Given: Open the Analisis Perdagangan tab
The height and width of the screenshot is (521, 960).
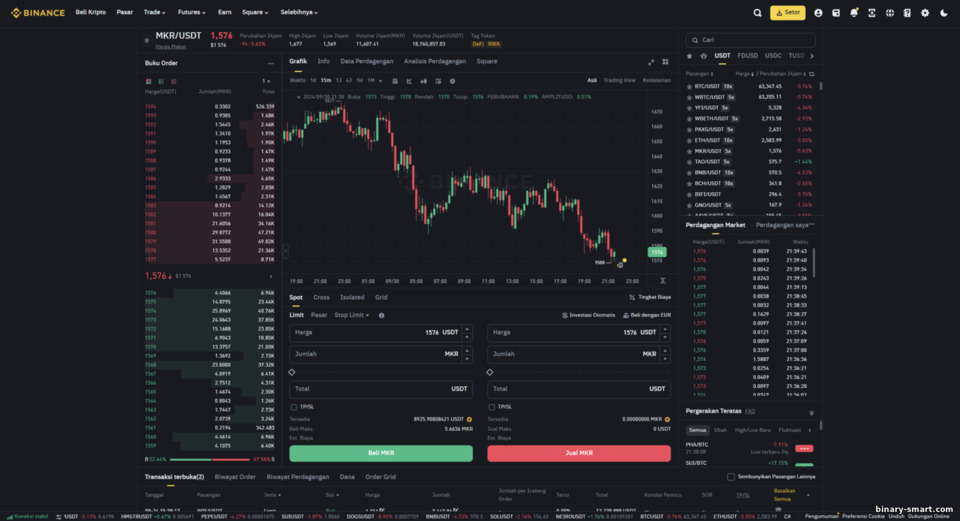Looking at the screenshot, I should click(435, 61).
